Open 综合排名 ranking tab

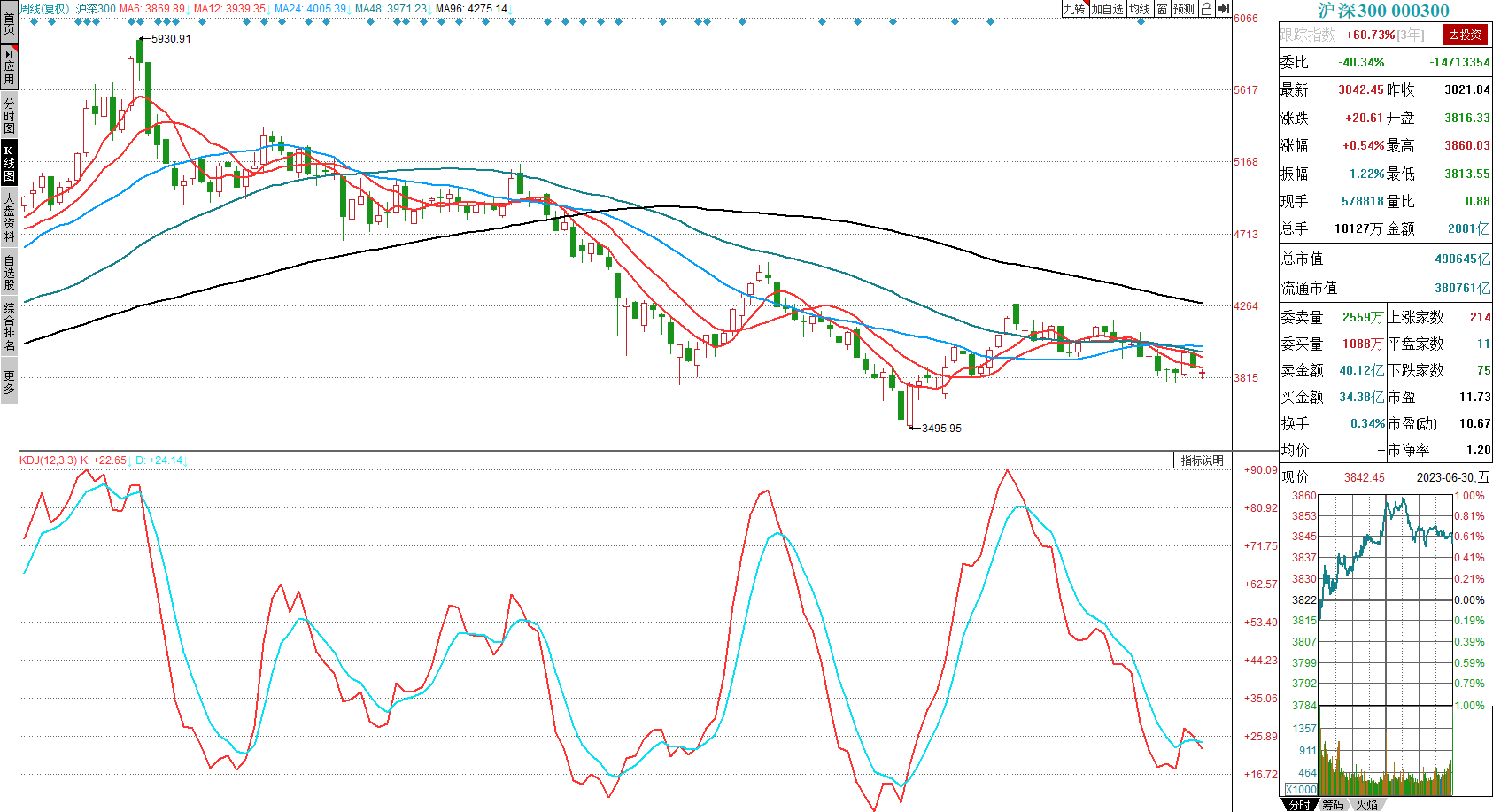(x=9, y=326)
